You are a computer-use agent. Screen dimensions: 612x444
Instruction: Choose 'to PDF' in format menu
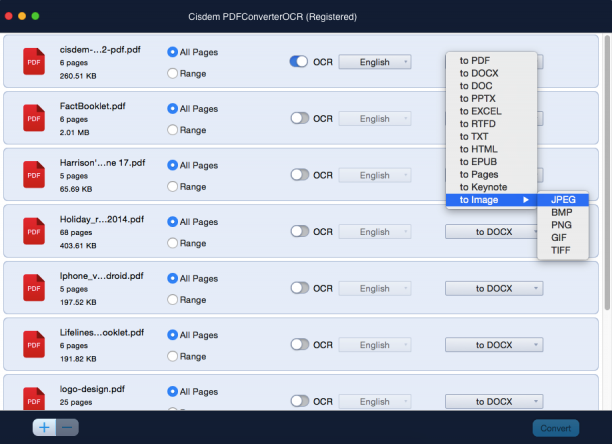pyautogui.click(x=491, y=60)
